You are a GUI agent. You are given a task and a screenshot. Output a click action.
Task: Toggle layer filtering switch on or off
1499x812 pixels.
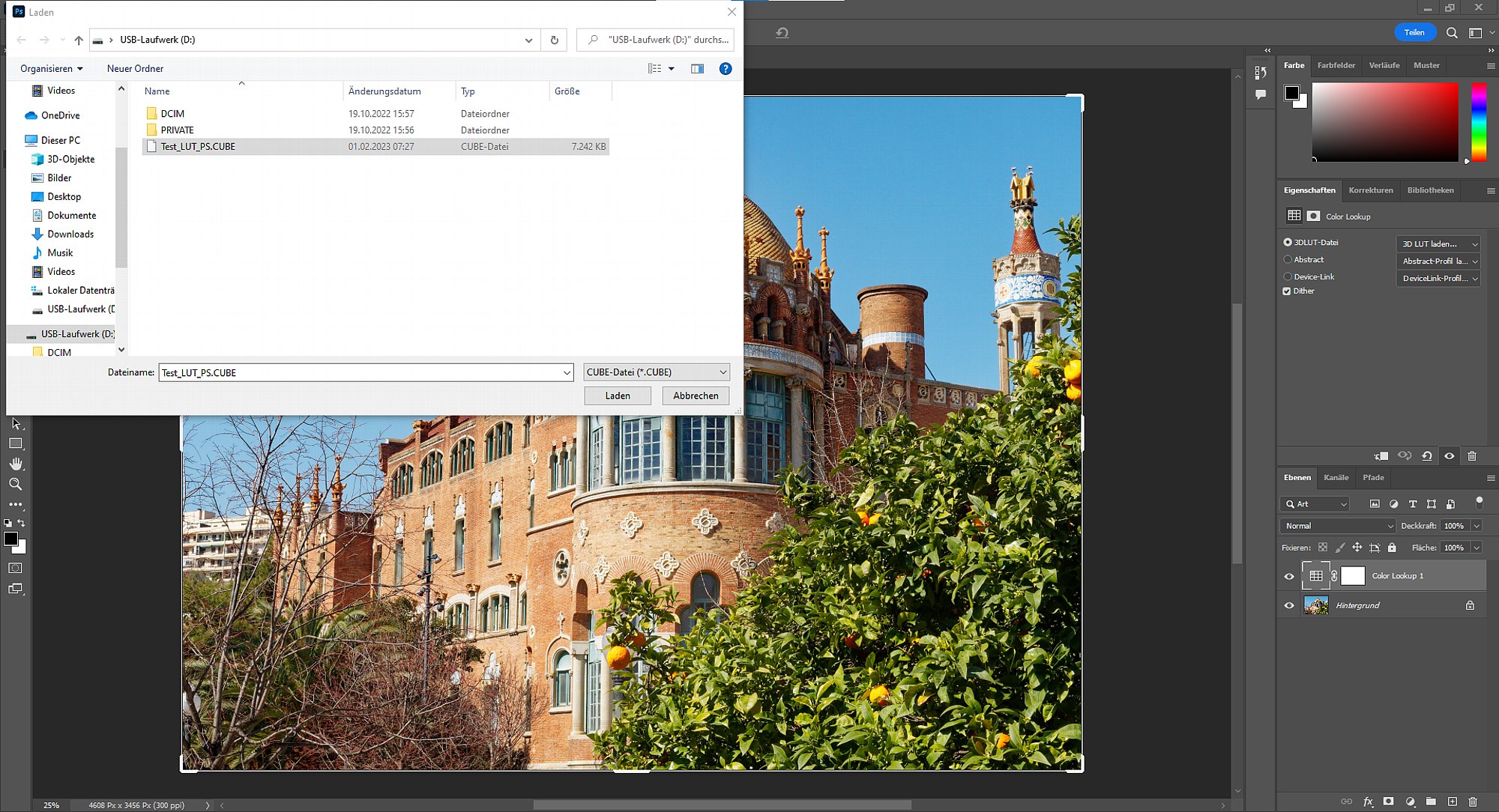click(x=1480, y=503)
